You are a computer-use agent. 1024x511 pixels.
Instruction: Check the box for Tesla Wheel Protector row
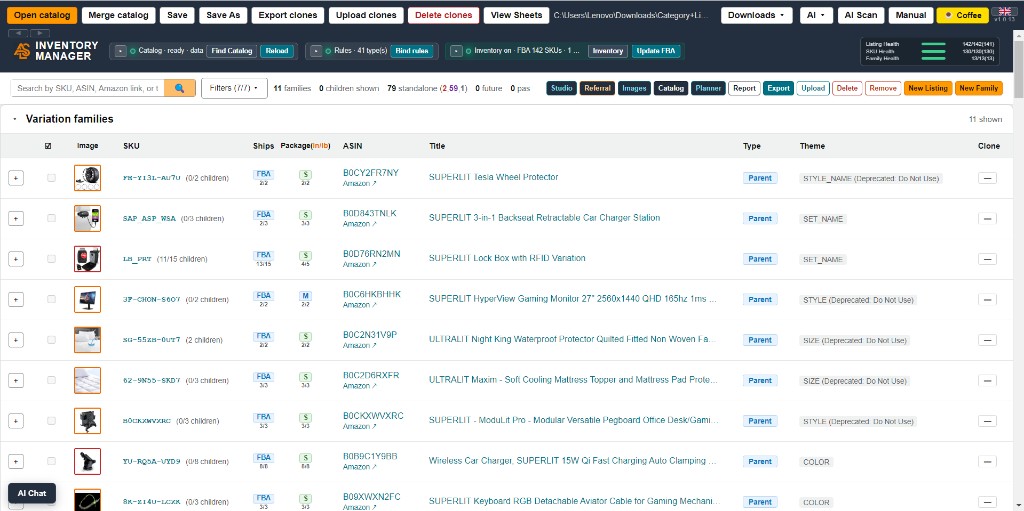(x=52, y=178)
